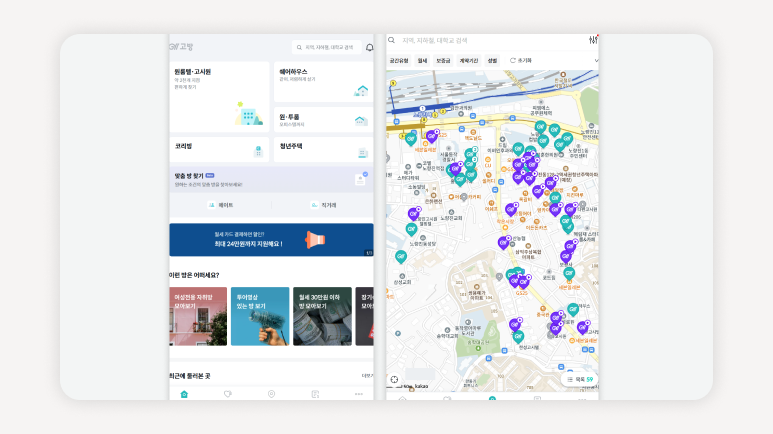
Task: Open the 고방 logo on home screen
Action: (x=181, y=47)
